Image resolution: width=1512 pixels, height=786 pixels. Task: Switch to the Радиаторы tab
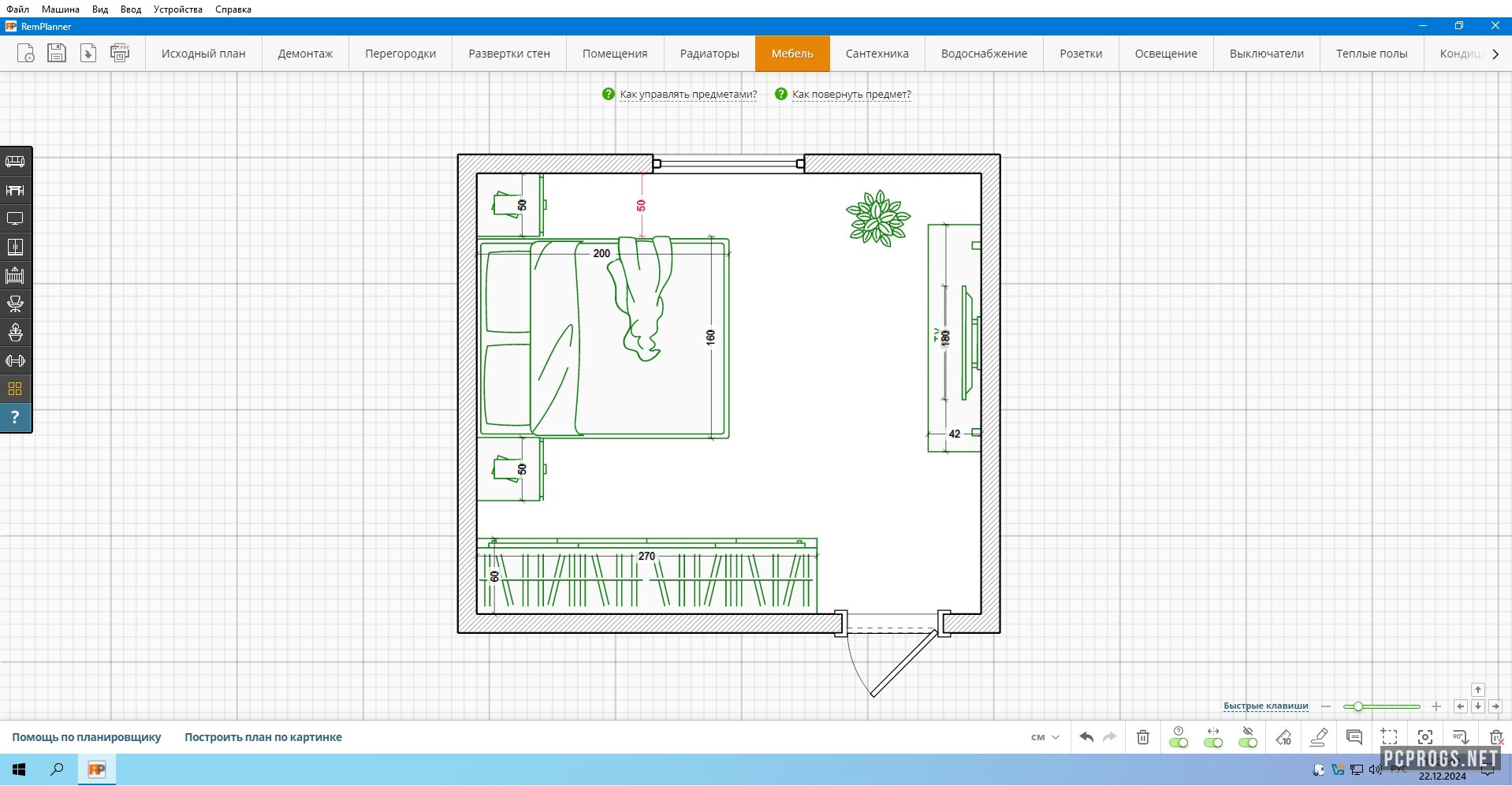(709, 54)
